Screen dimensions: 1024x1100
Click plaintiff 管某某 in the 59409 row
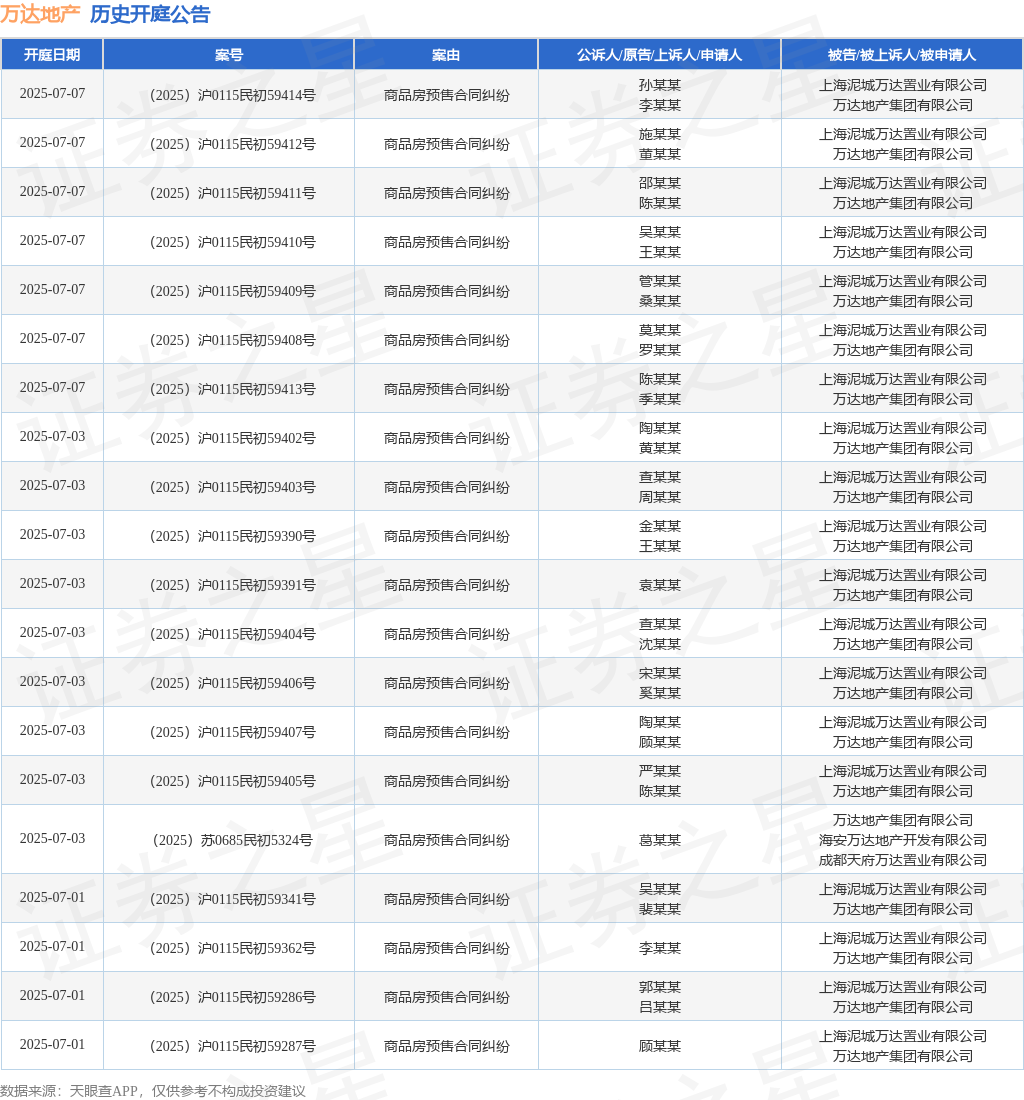pos(660,281)
